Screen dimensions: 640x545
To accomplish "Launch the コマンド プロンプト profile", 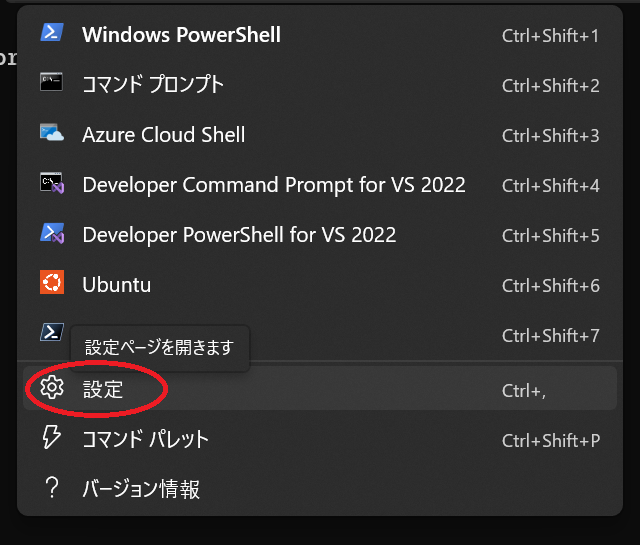I will (x=320, y=85).
